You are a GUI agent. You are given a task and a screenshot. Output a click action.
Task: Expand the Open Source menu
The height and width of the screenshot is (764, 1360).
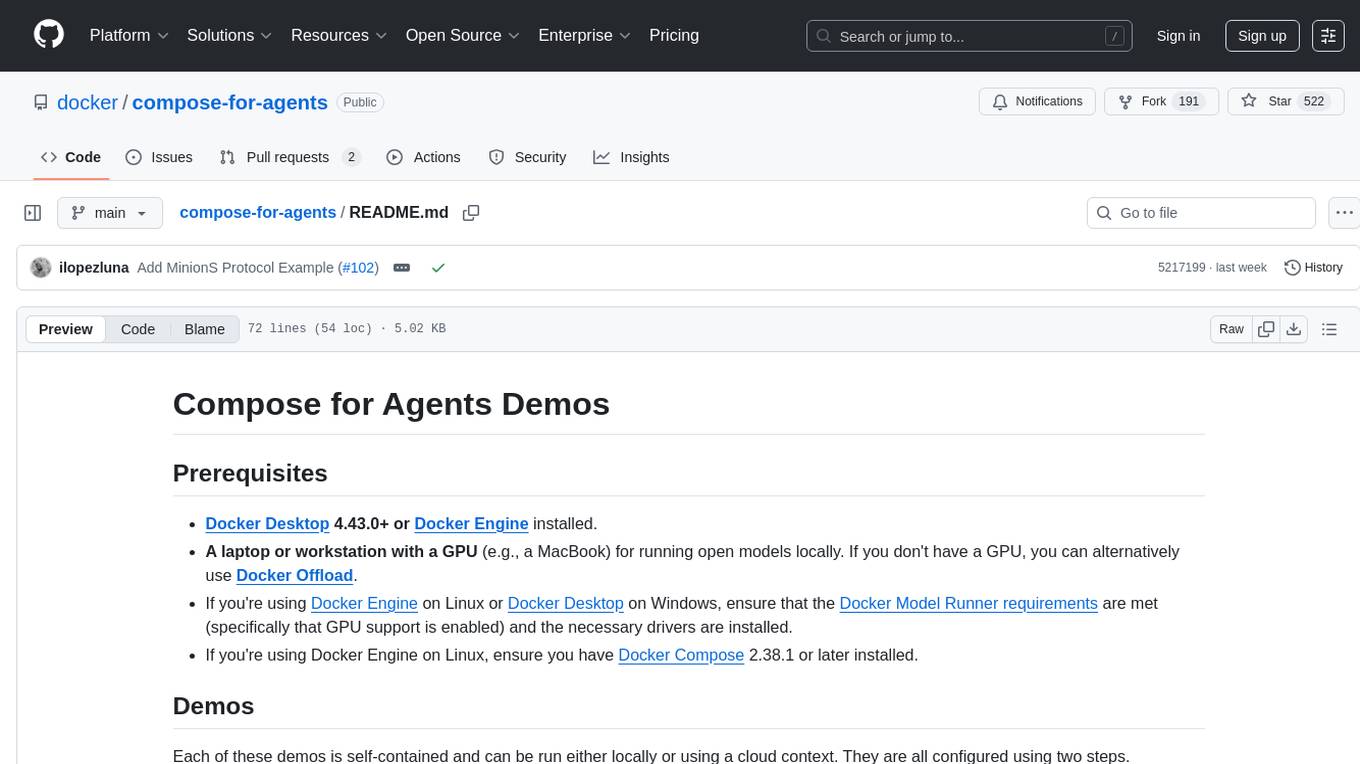click(462, 35)
